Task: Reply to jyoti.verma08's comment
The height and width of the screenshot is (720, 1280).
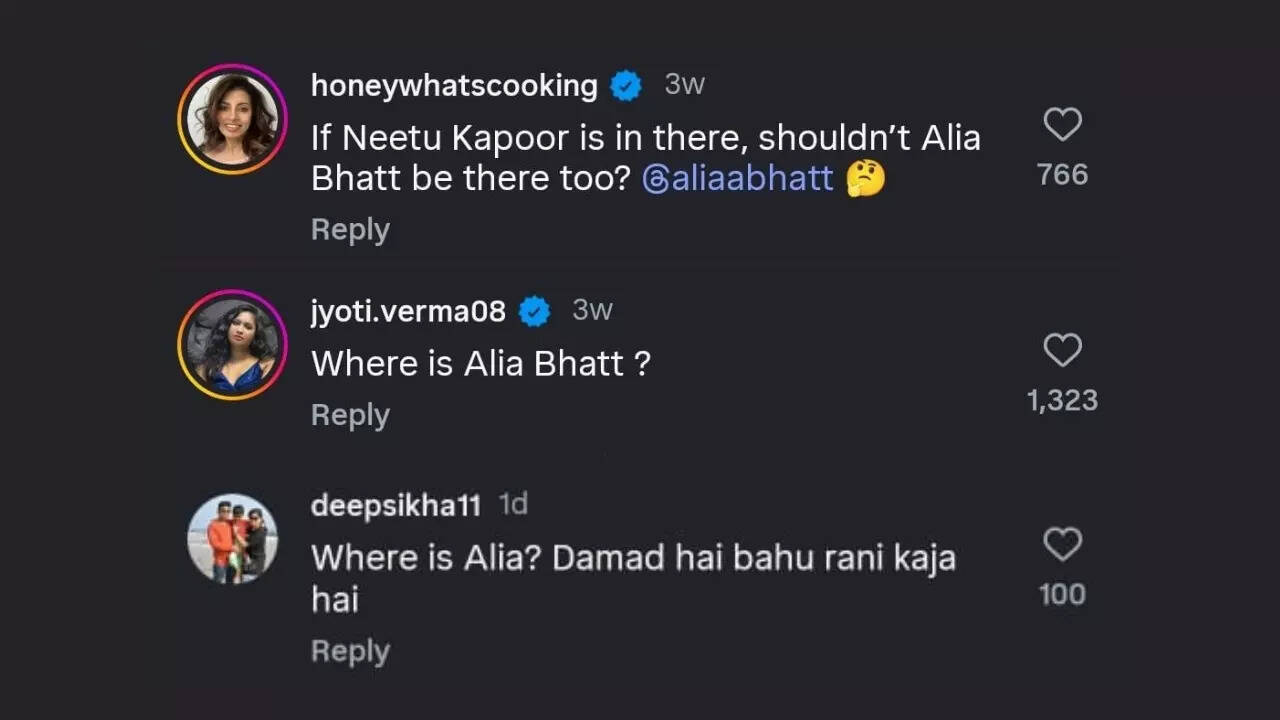Action: coord(349,413)
